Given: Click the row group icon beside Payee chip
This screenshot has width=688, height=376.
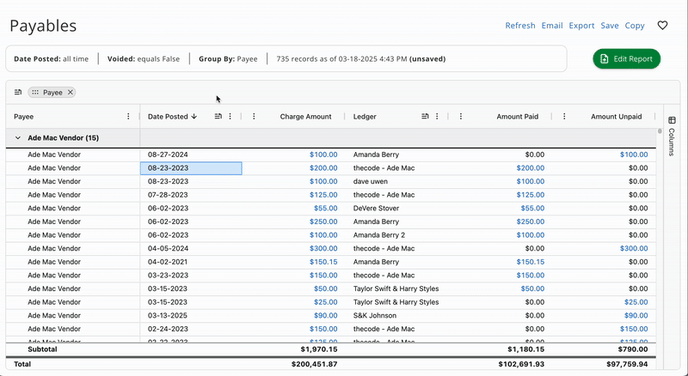Looking at the screenshot, I should pyautogui.click(x=18, y=92).
